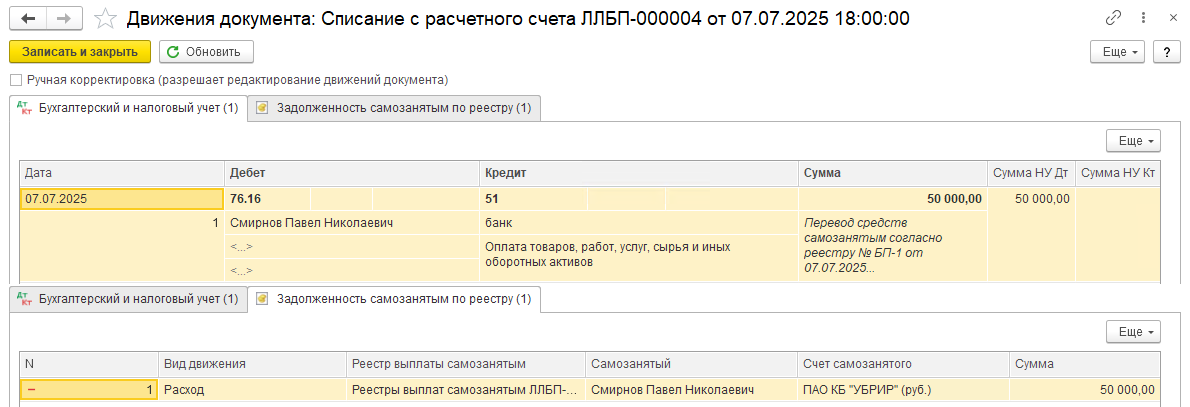Enable the Ручная корректировка checkbox

(16, 79)
